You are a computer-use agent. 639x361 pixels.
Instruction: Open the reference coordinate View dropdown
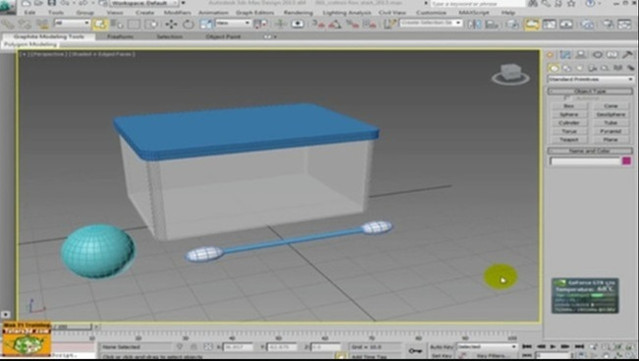pyautogui.click(x=233, y=23)
